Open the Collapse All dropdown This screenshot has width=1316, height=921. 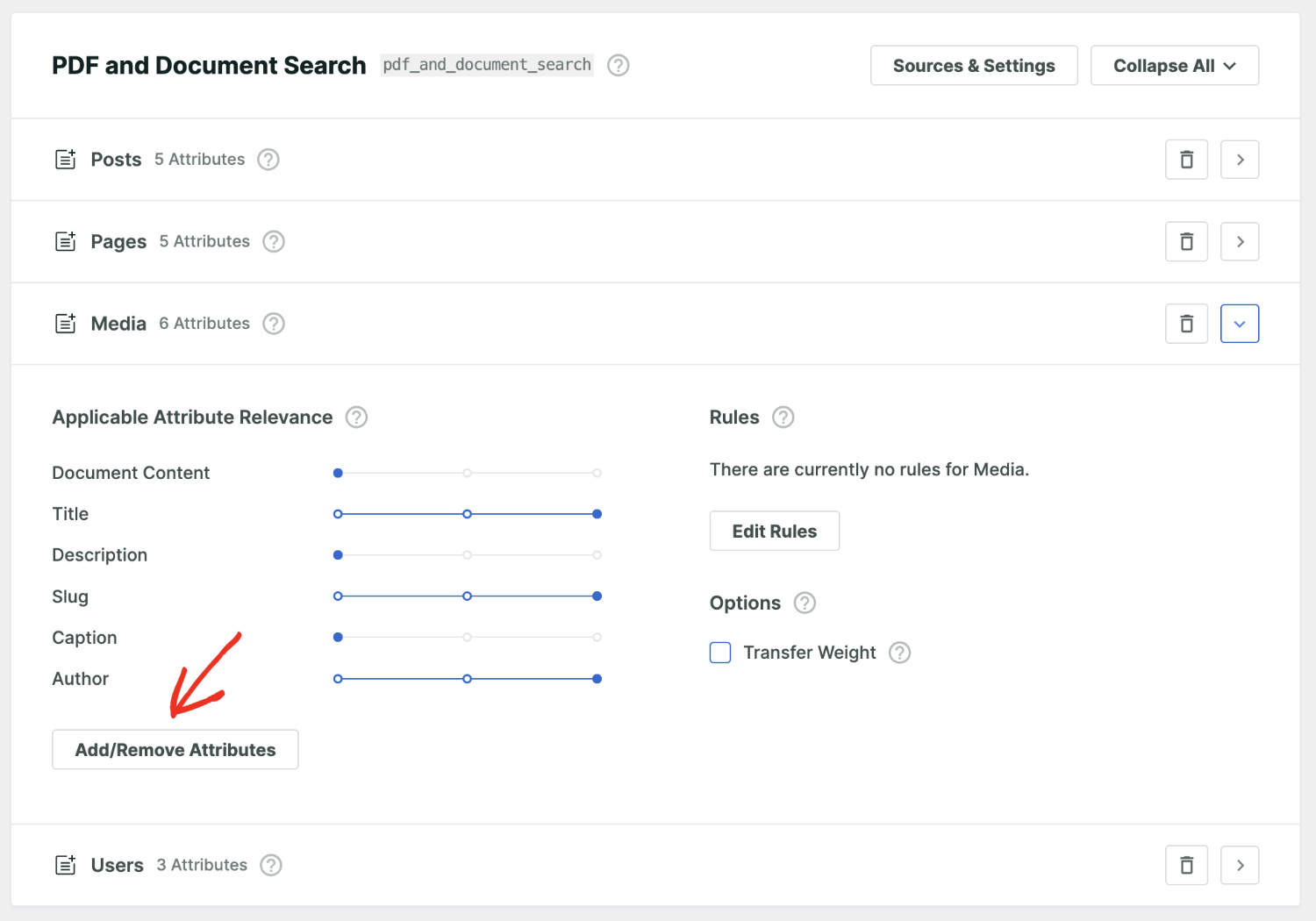1174,65
